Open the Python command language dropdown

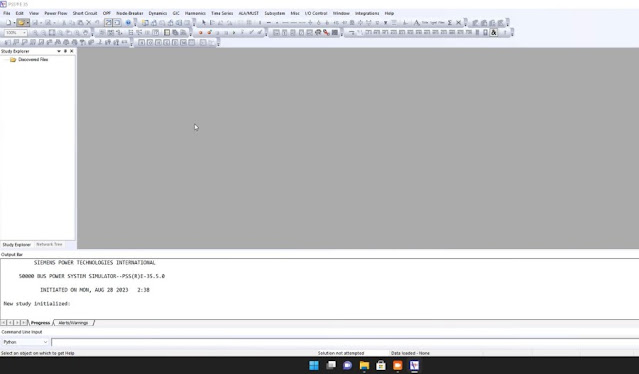coord(45,342)
